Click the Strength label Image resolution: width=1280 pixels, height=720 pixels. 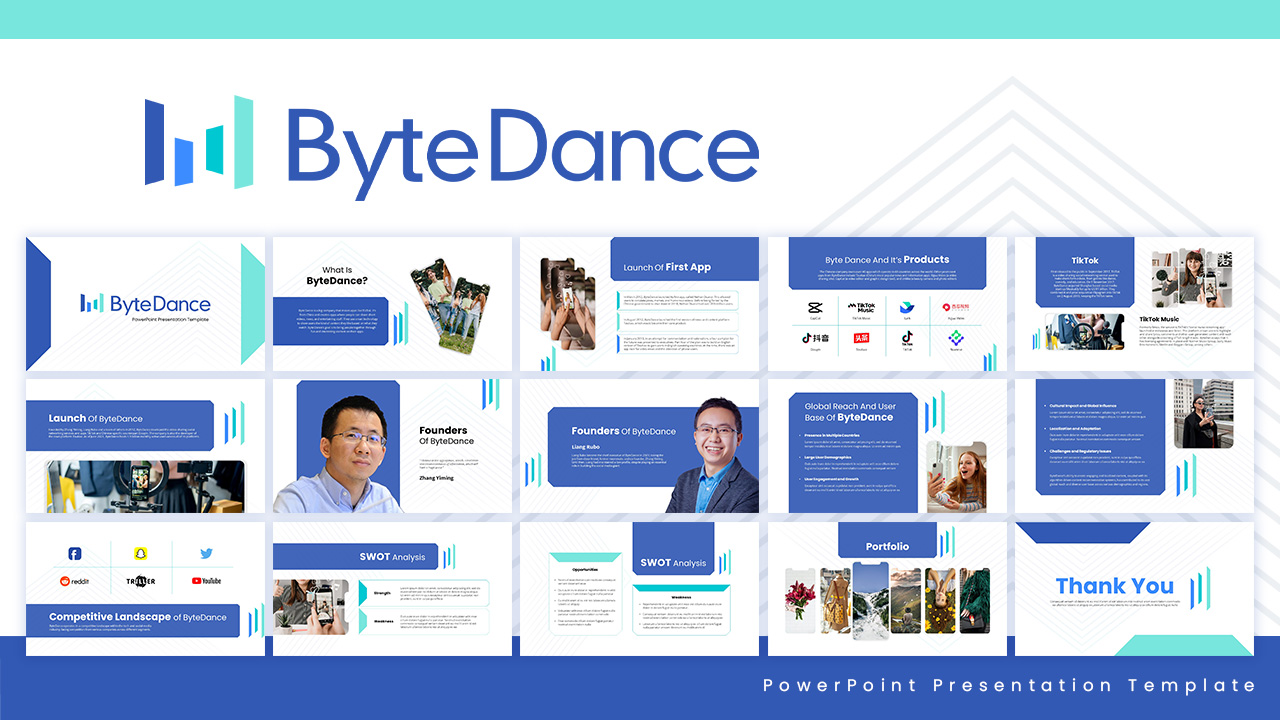pyautogui.click(x=382, y=593)
